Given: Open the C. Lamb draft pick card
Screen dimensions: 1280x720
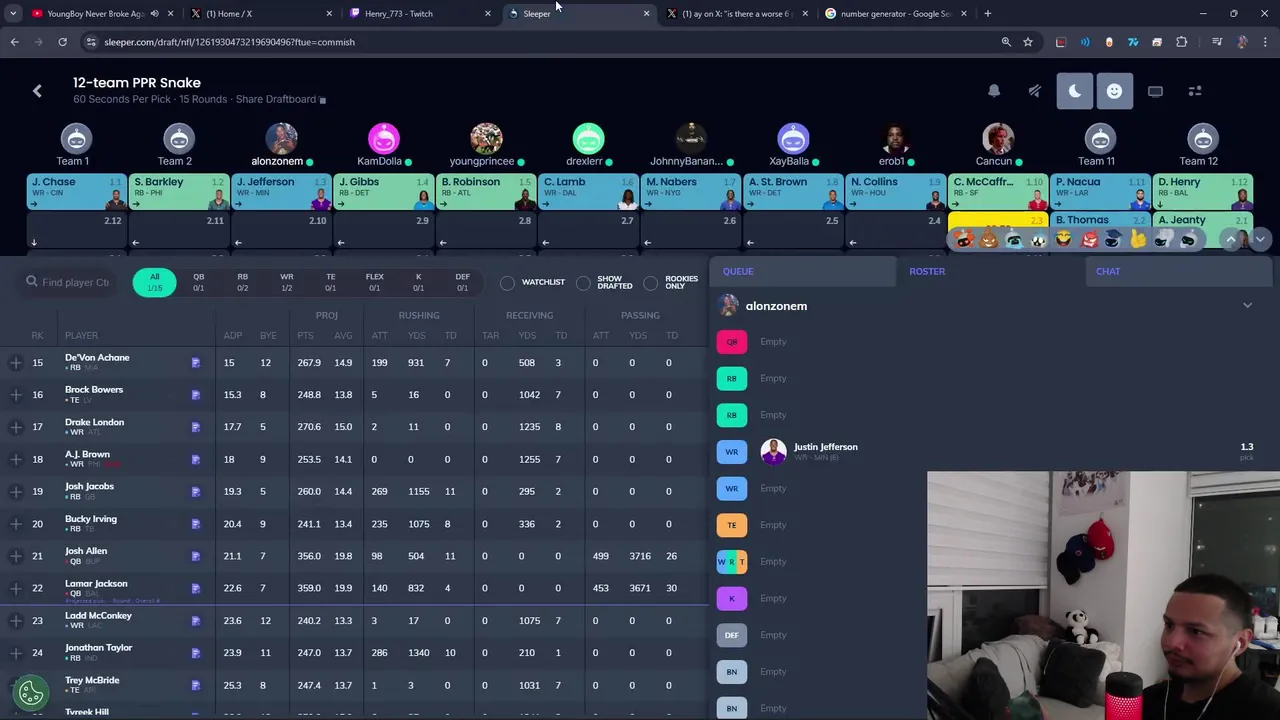Looking at the screenshot, I should 588,192.
